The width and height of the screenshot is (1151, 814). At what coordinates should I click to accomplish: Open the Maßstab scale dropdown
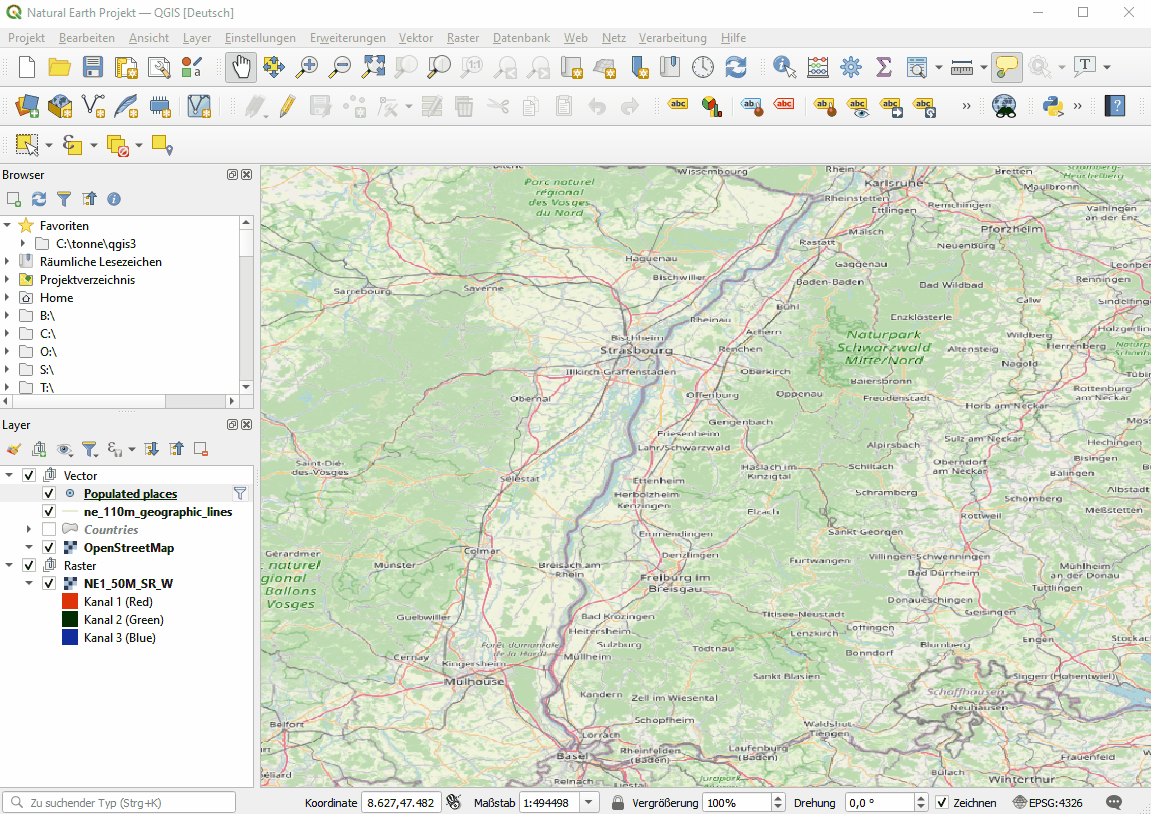coord(587,802)
